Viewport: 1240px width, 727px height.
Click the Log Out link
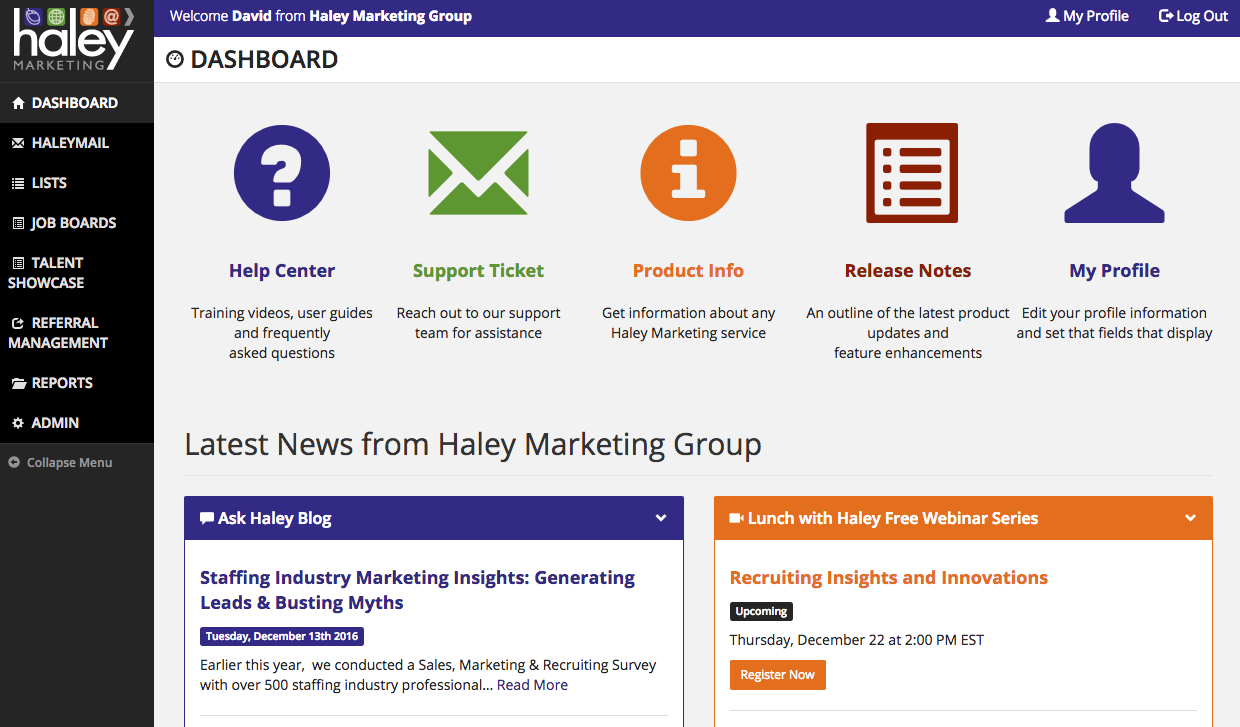coord(1193,16)
